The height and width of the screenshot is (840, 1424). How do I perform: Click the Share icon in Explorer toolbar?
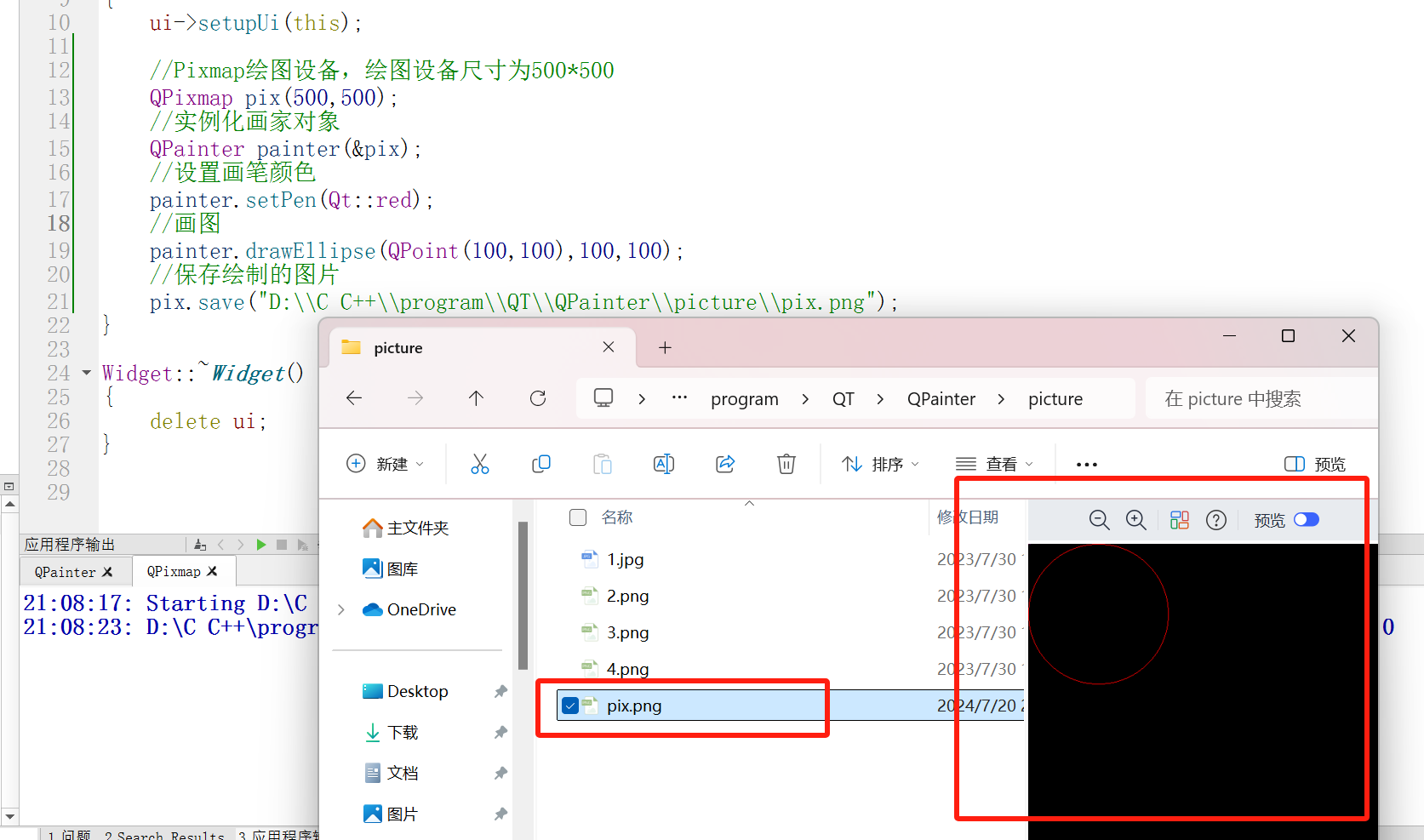coord(725,464)
